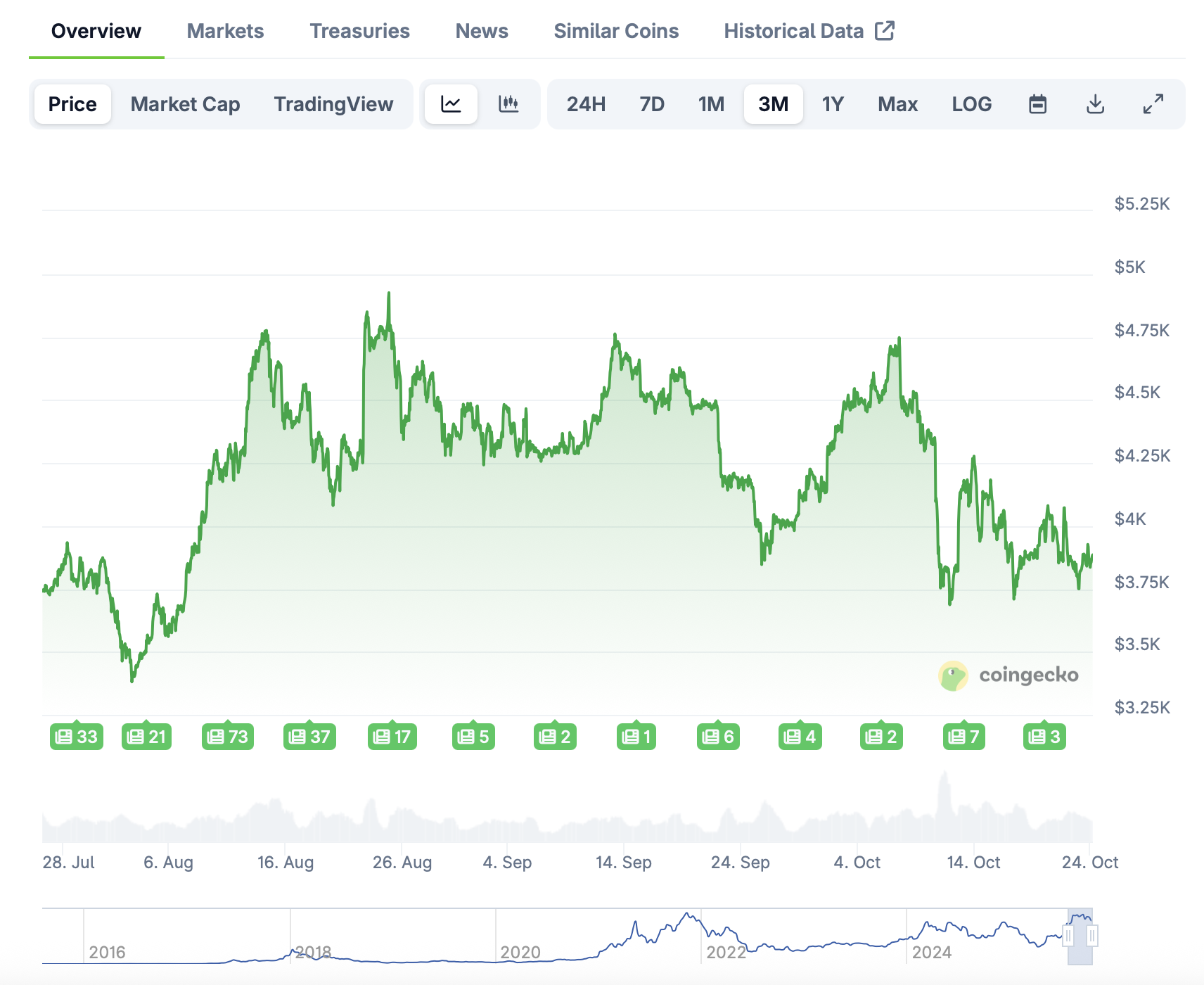Open the news marker showing 17
Image resolution: width=1204 pixels, height=985 pixels.
click(x=392, y=737)
